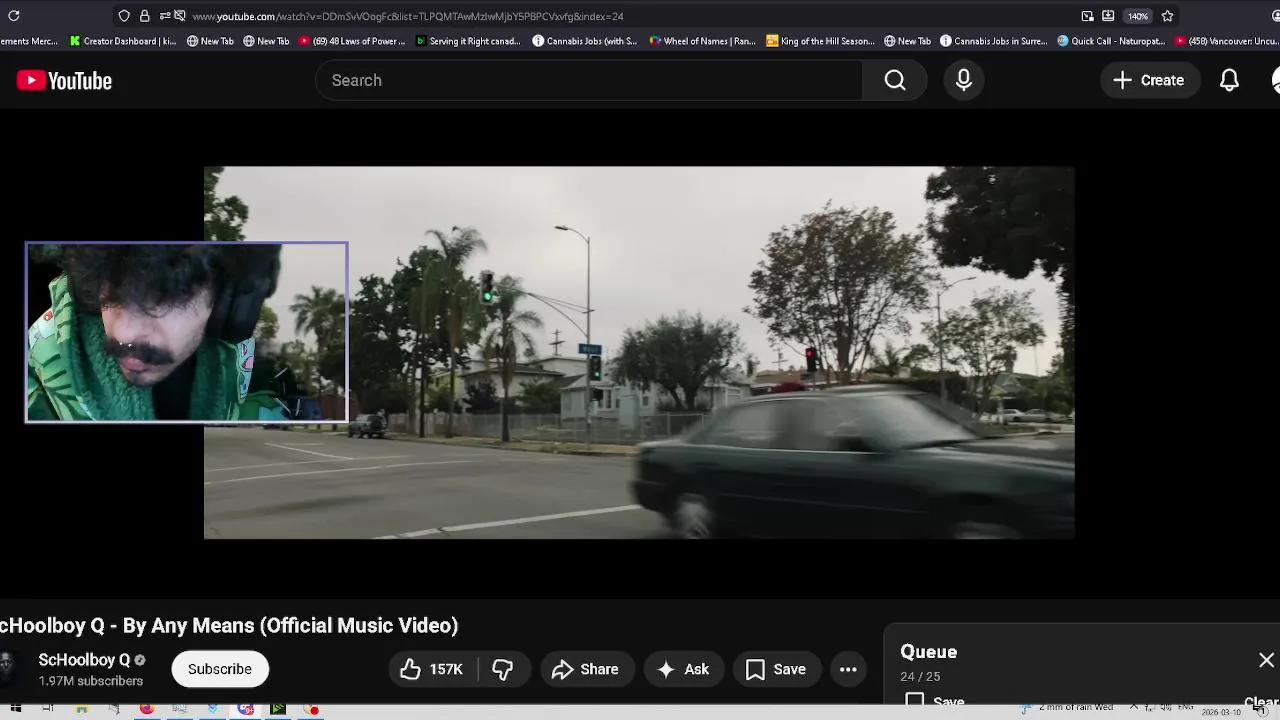Click the YouTube search field
The image size is (1280, 720).
coord(589,80)
